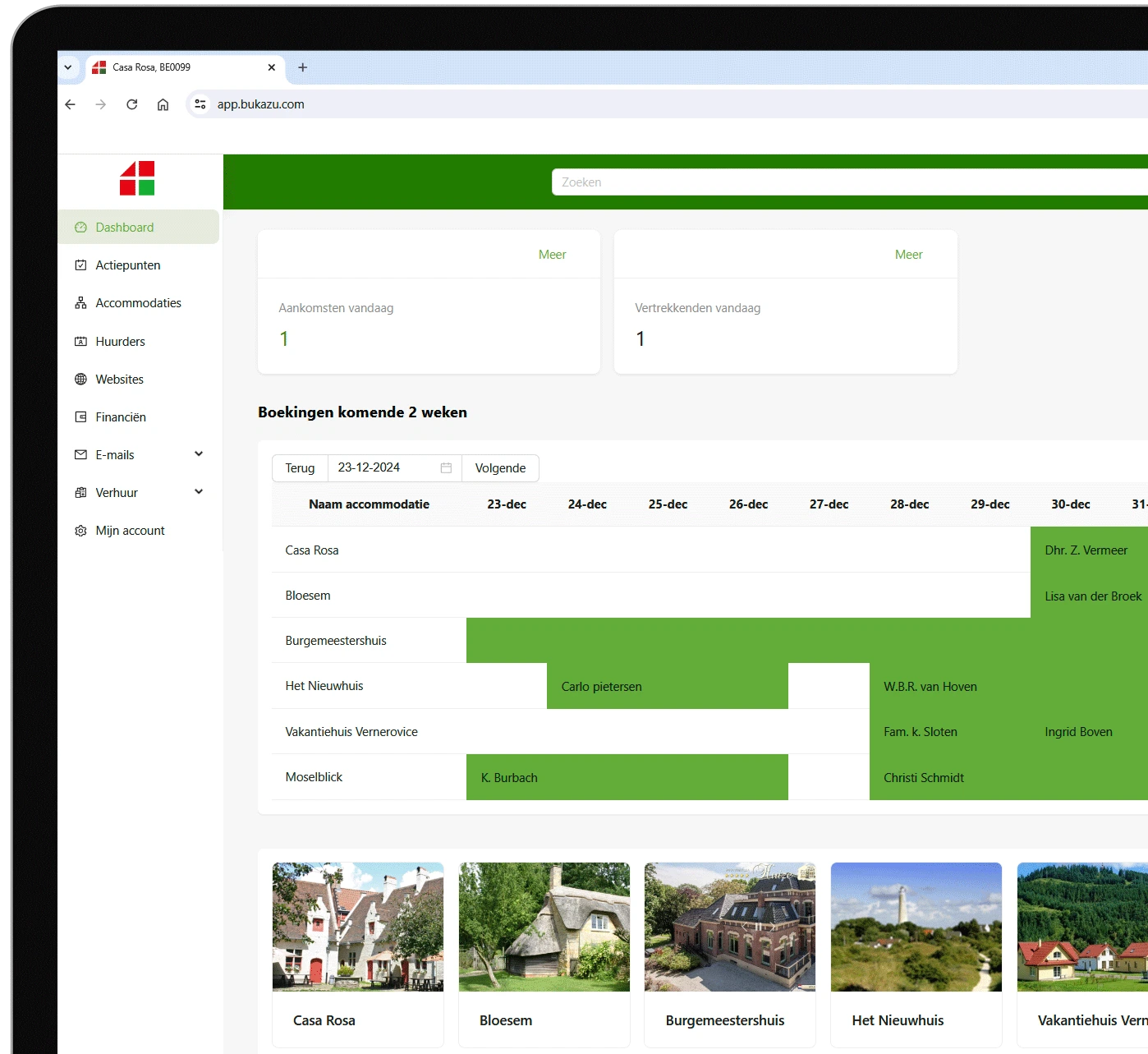Open the Dashboard gauge icon
Screen dimensions: 1148x1054
click(80, 228)
